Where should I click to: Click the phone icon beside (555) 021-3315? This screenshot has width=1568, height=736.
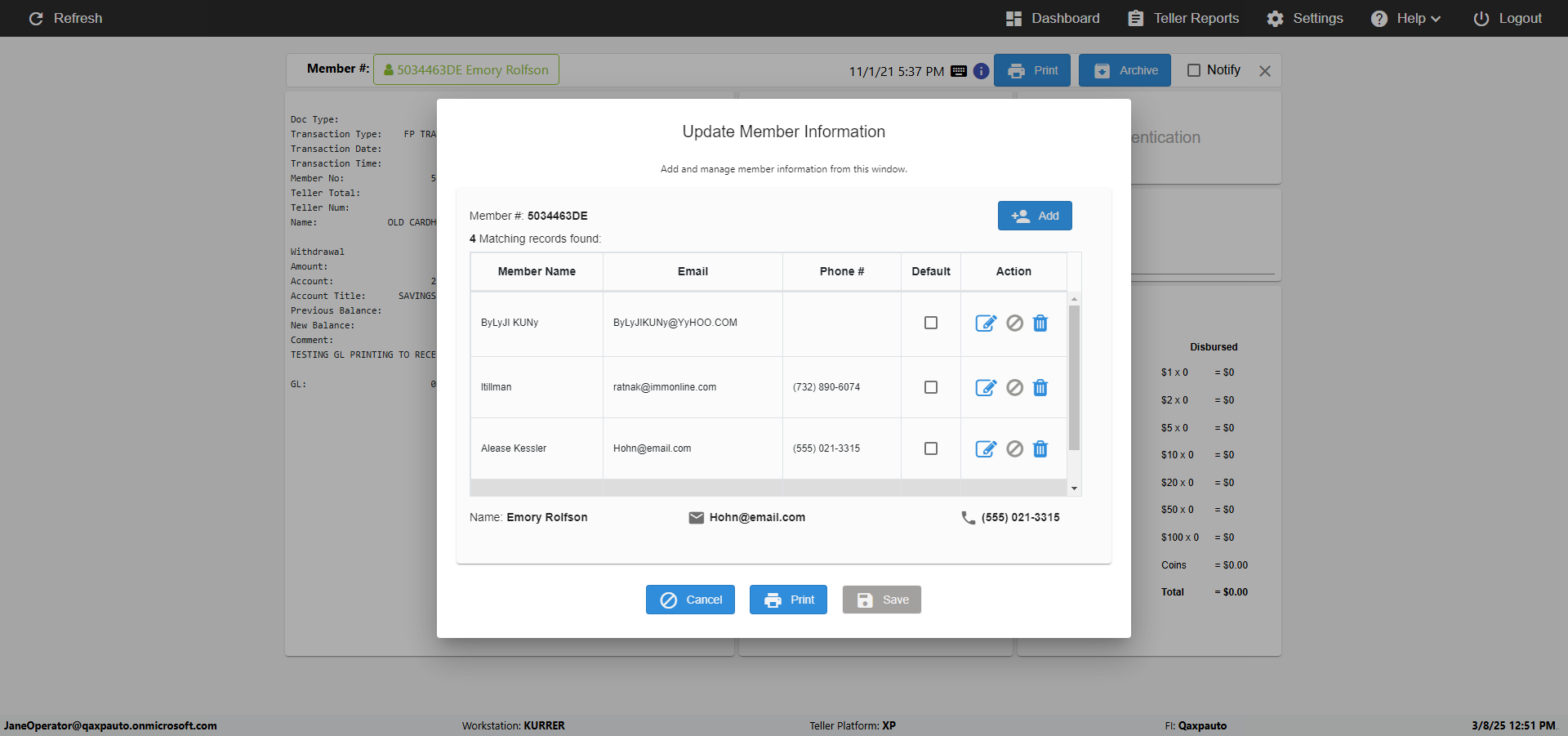coord(969,518)
